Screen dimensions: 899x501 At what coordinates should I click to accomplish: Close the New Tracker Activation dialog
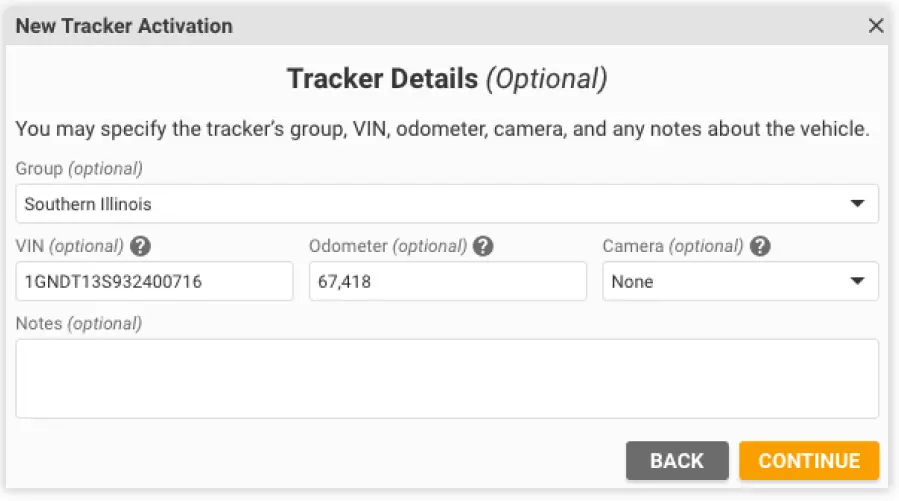point(876,26)
